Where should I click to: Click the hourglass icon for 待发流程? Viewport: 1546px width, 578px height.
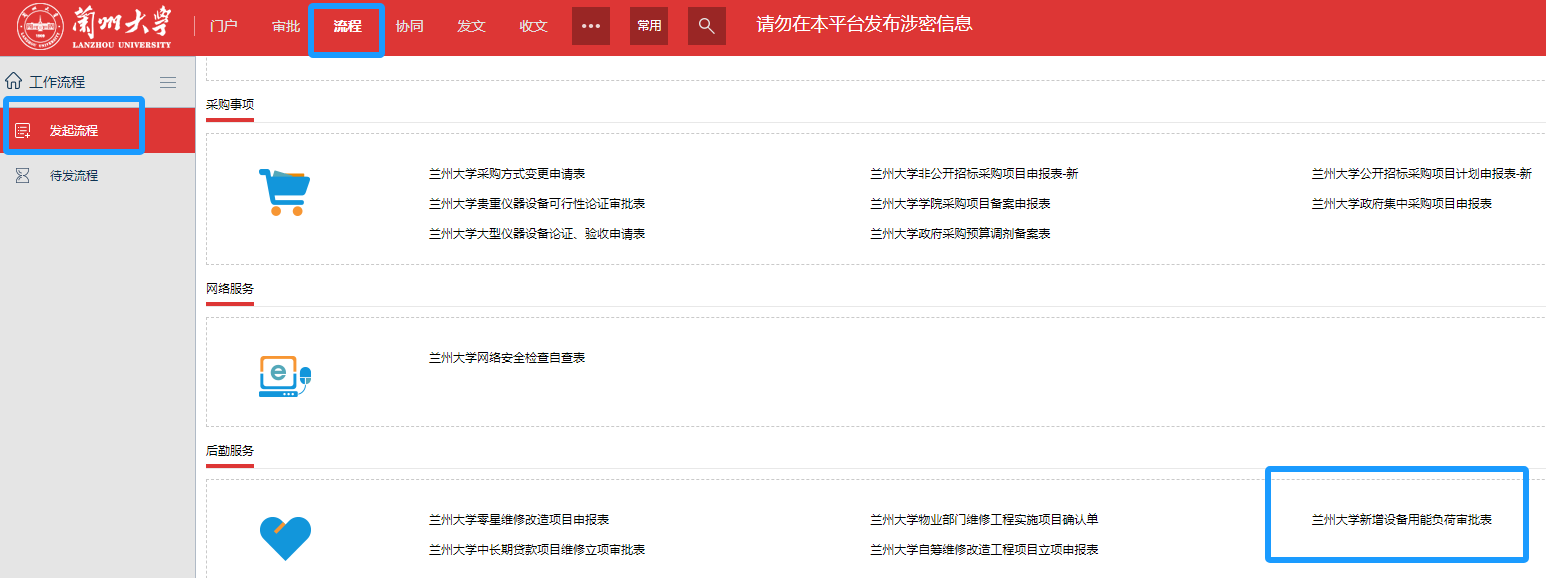click(23, 175)
